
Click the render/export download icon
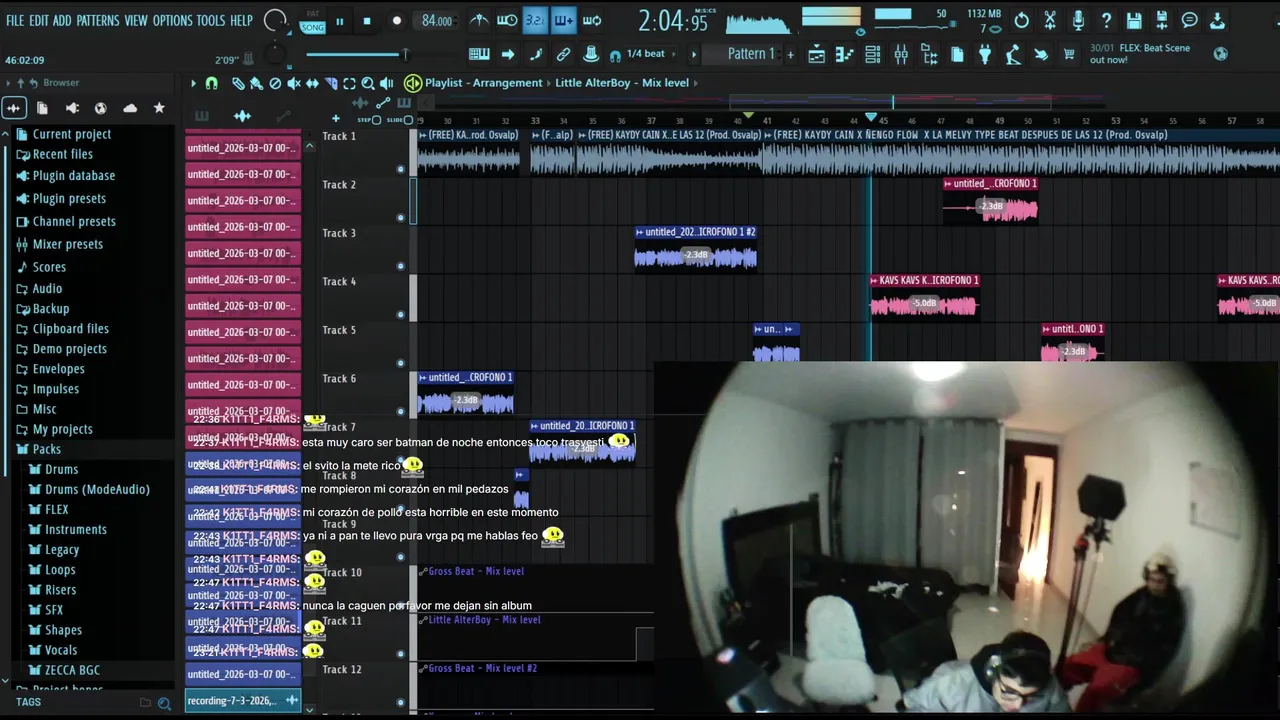pyautogui.click(x=1218, y=20)
